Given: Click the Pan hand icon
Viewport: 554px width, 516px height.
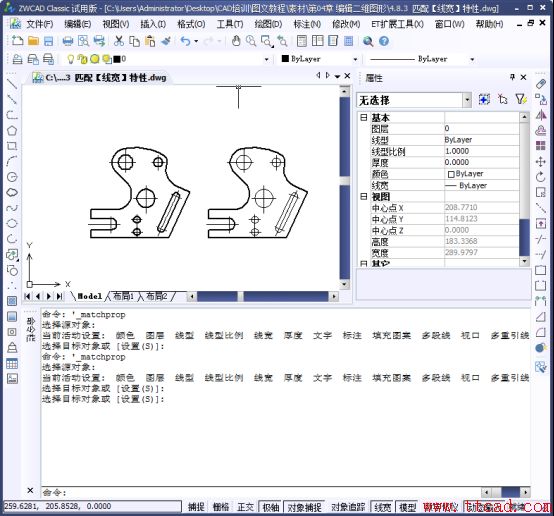Looking at the screenshot, I should pos(236,41).
